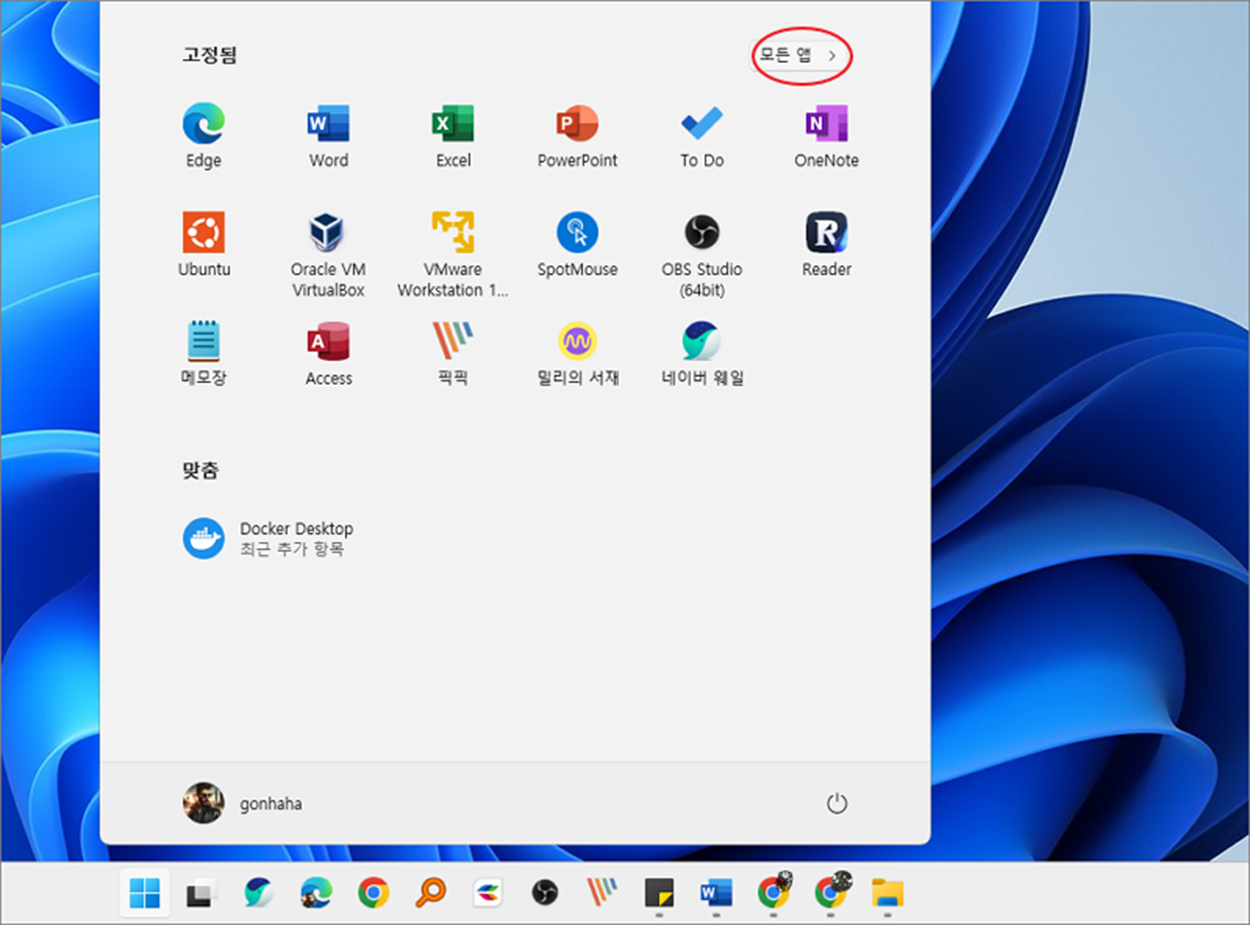The height and width of the screenshot is (925, 1250).
Task: Launch pinned 네이버 웨일 browser
Action: [x=702, y=354]
